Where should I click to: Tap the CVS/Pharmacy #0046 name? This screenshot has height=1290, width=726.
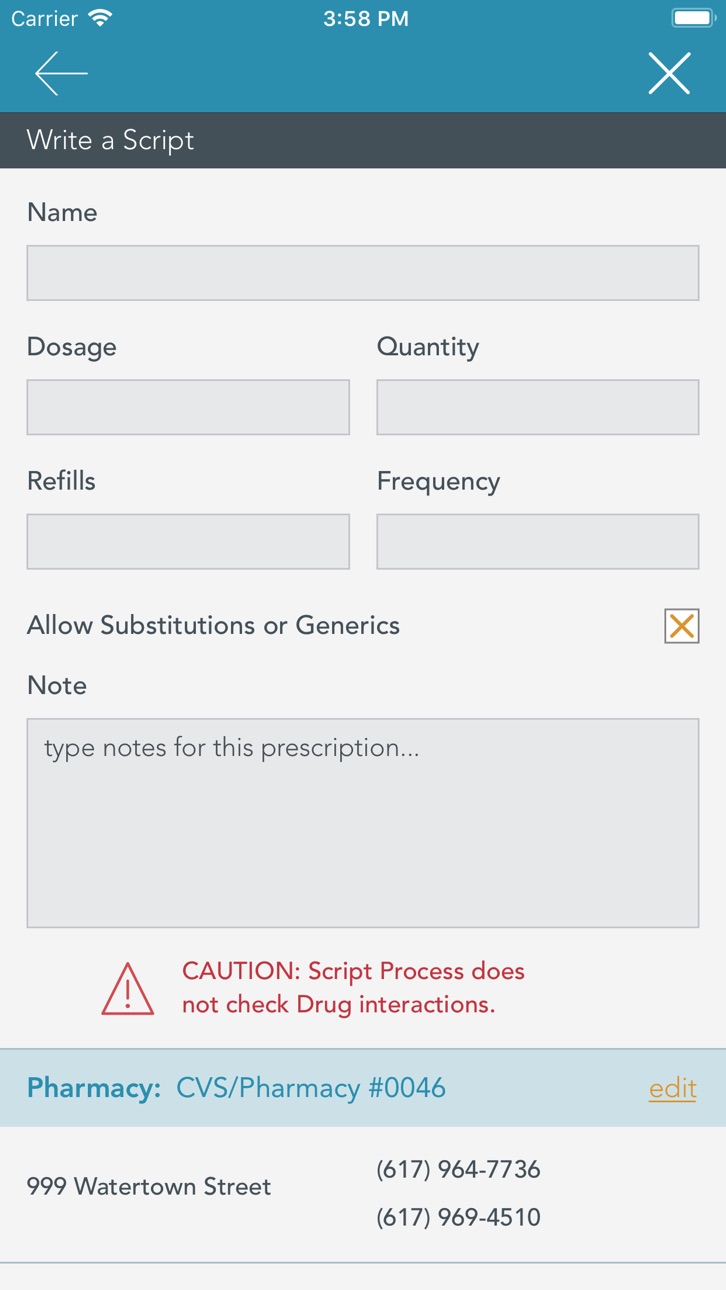click(311, 1088)
